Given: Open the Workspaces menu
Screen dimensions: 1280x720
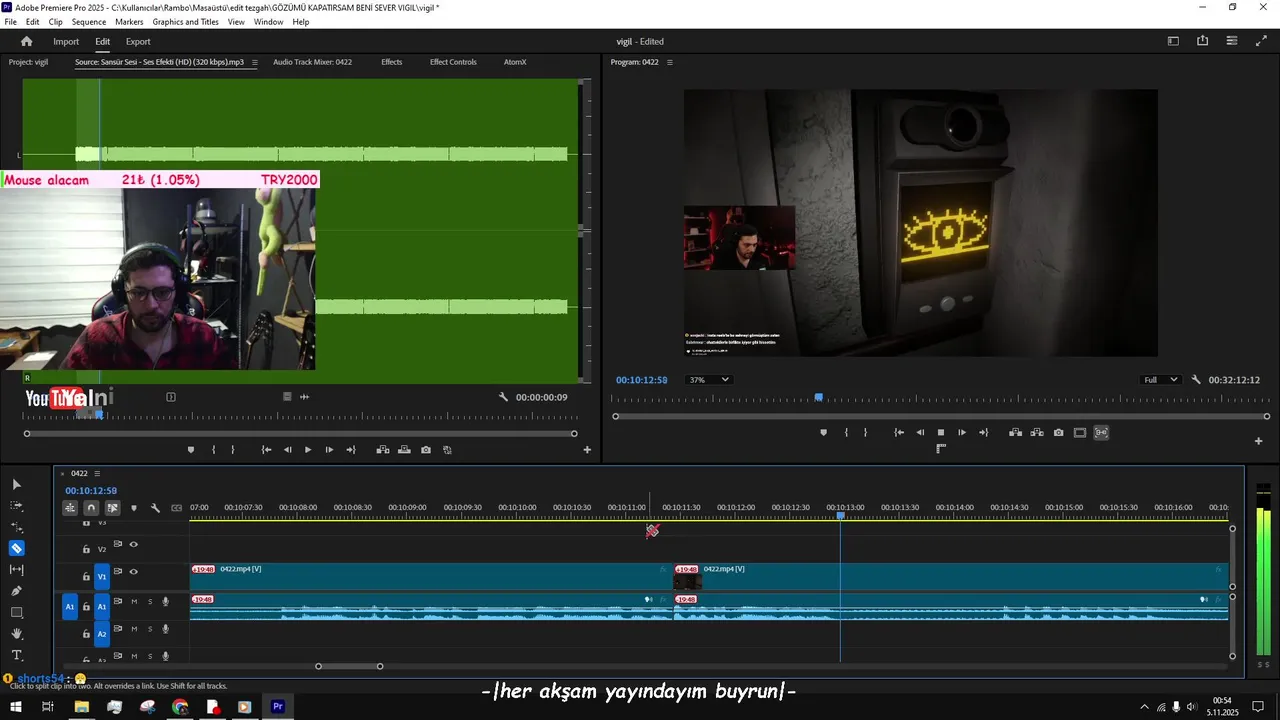Looking at the screenshot, I should 1173,41.
